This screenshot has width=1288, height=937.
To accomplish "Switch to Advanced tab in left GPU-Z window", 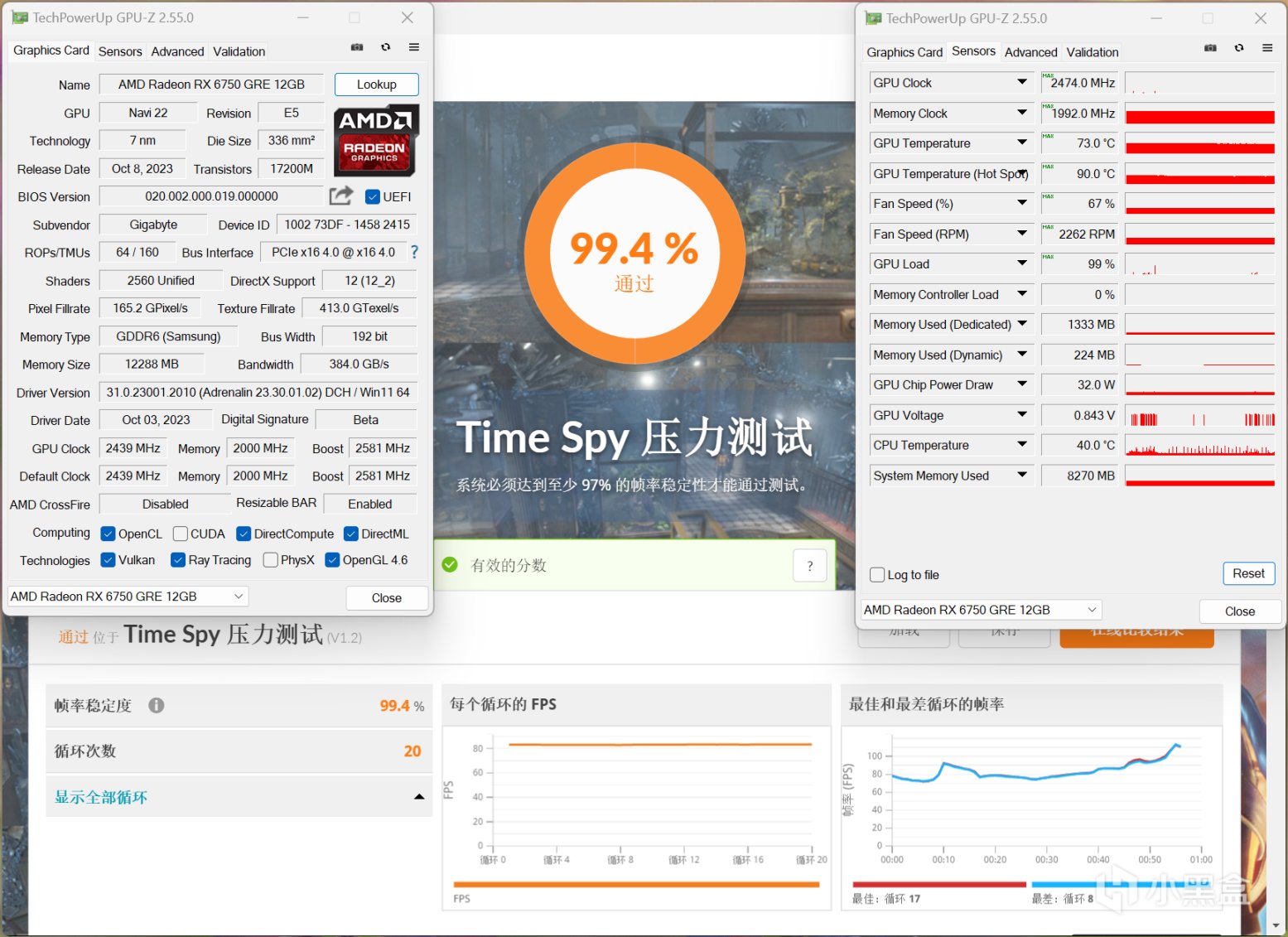I will pyautogui.click(x=177, y=51).
